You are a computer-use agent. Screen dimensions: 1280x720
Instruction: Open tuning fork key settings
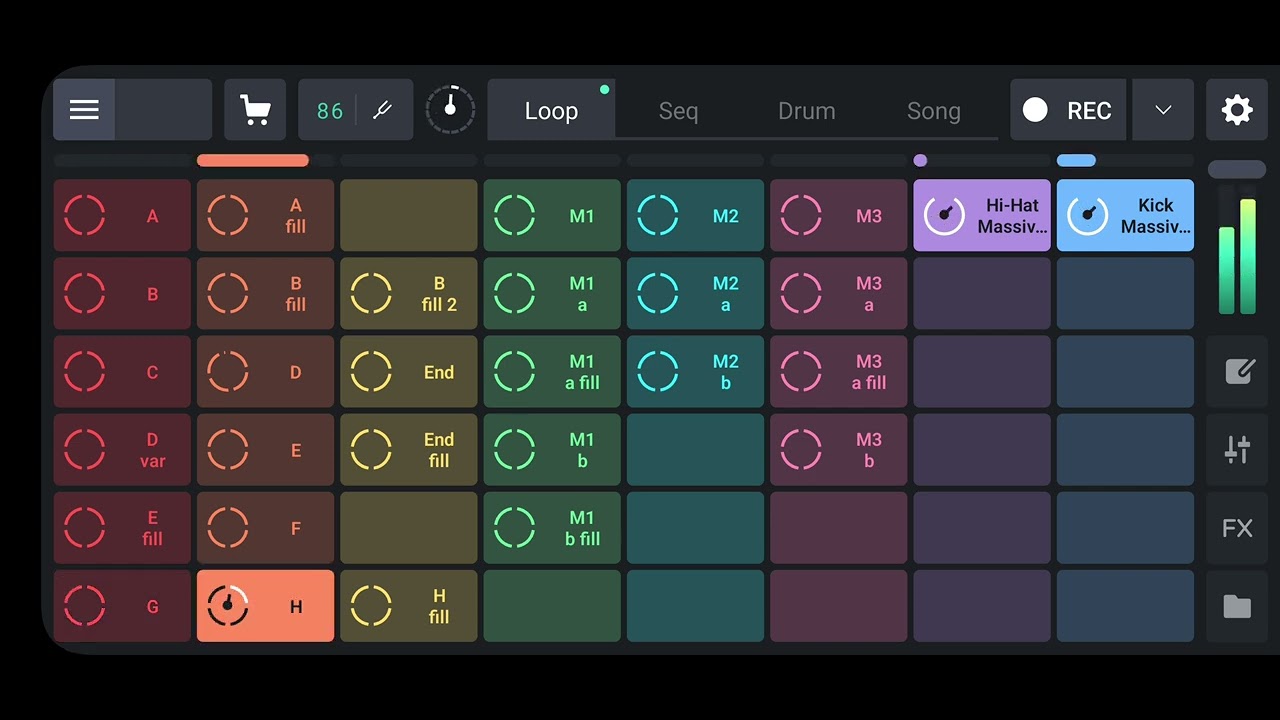(x=382, y=110)
